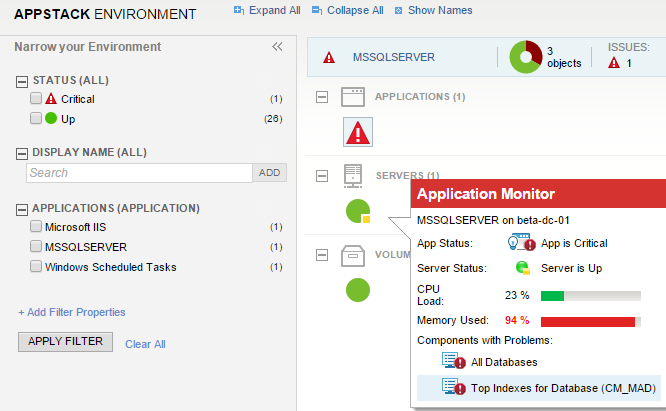The width and height of the screenshot is (666, 411).
Task: Click the Add Filter Properties link
Action: [x=72, y=312]
